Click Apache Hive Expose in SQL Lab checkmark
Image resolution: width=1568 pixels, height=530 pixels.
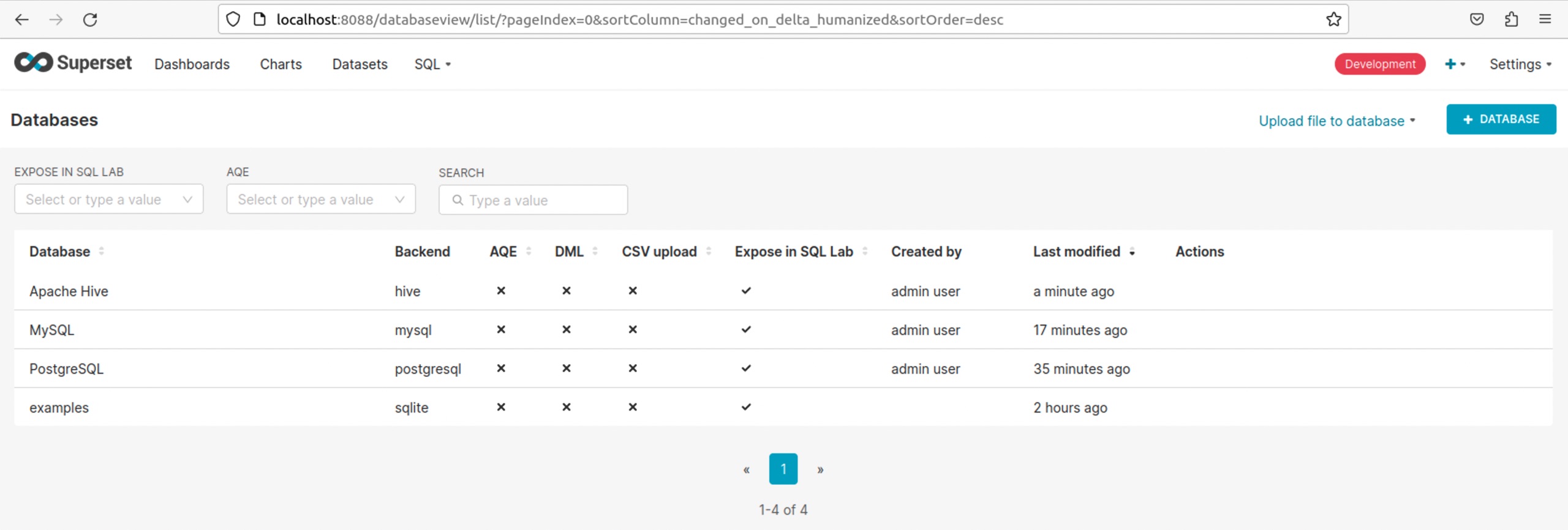(746, 291)
